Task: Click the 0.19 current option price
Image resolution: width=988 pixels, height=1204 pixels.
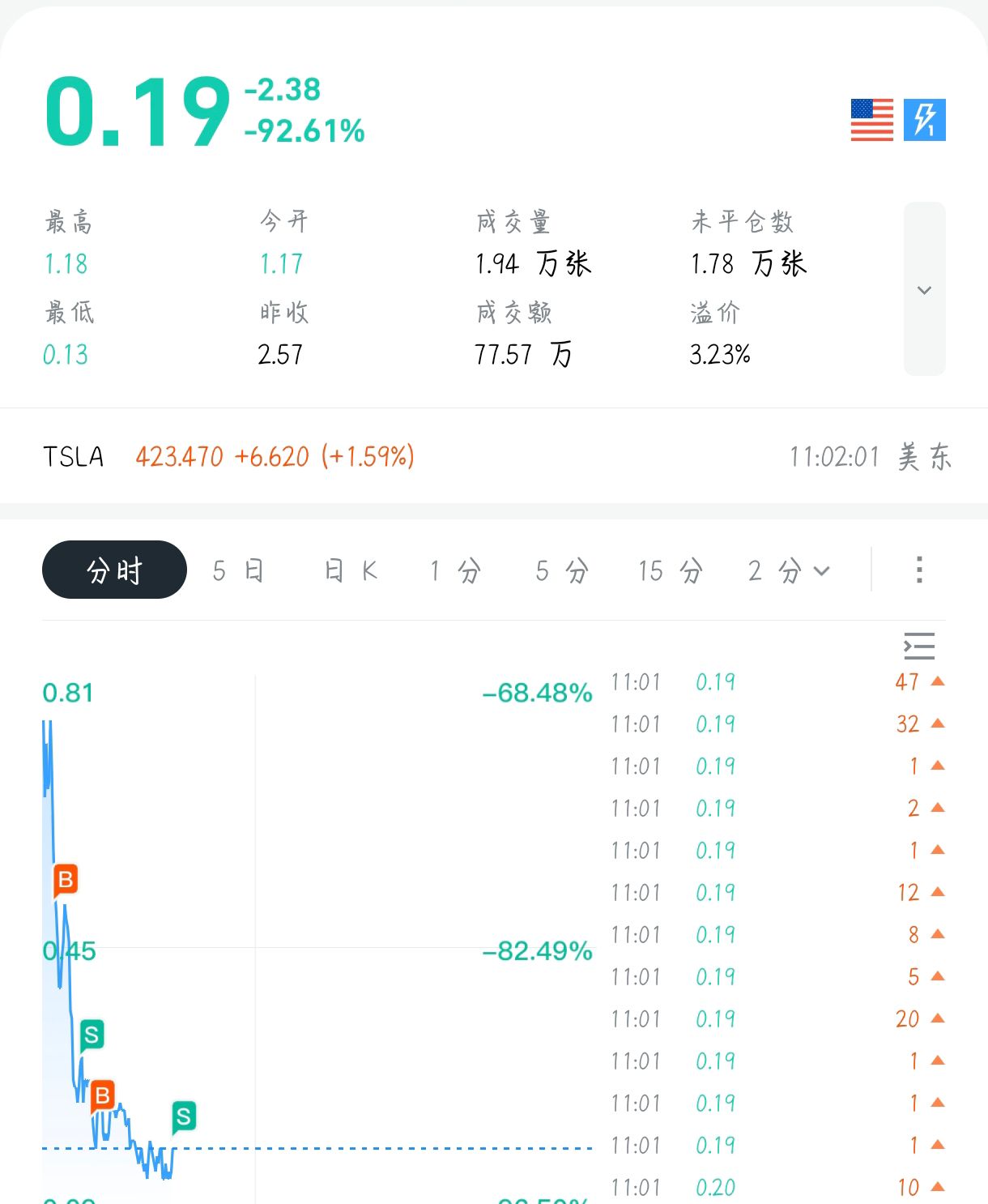Action: click(138, 112)
